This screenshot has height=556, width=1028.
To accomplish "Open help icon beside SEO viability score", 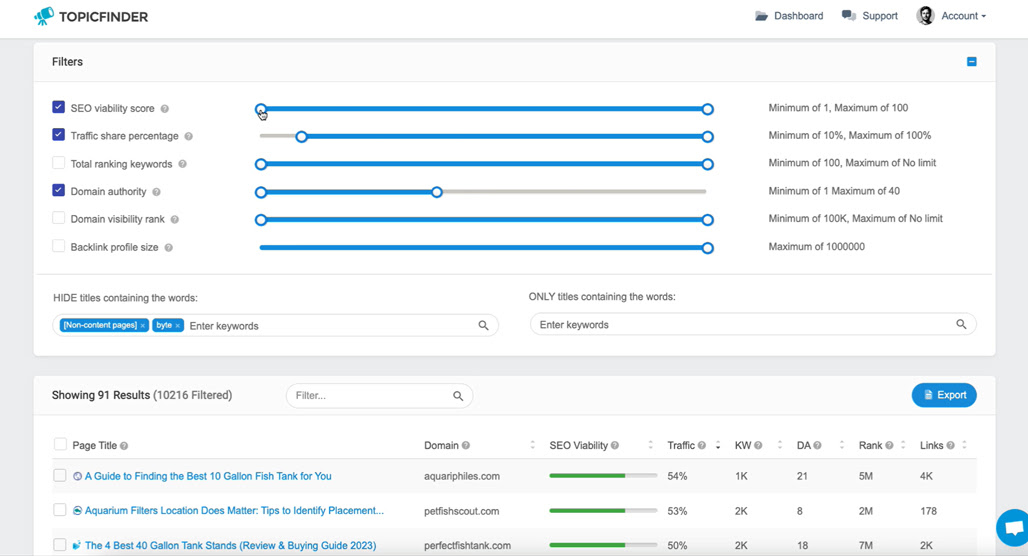I will pos(165,109).
